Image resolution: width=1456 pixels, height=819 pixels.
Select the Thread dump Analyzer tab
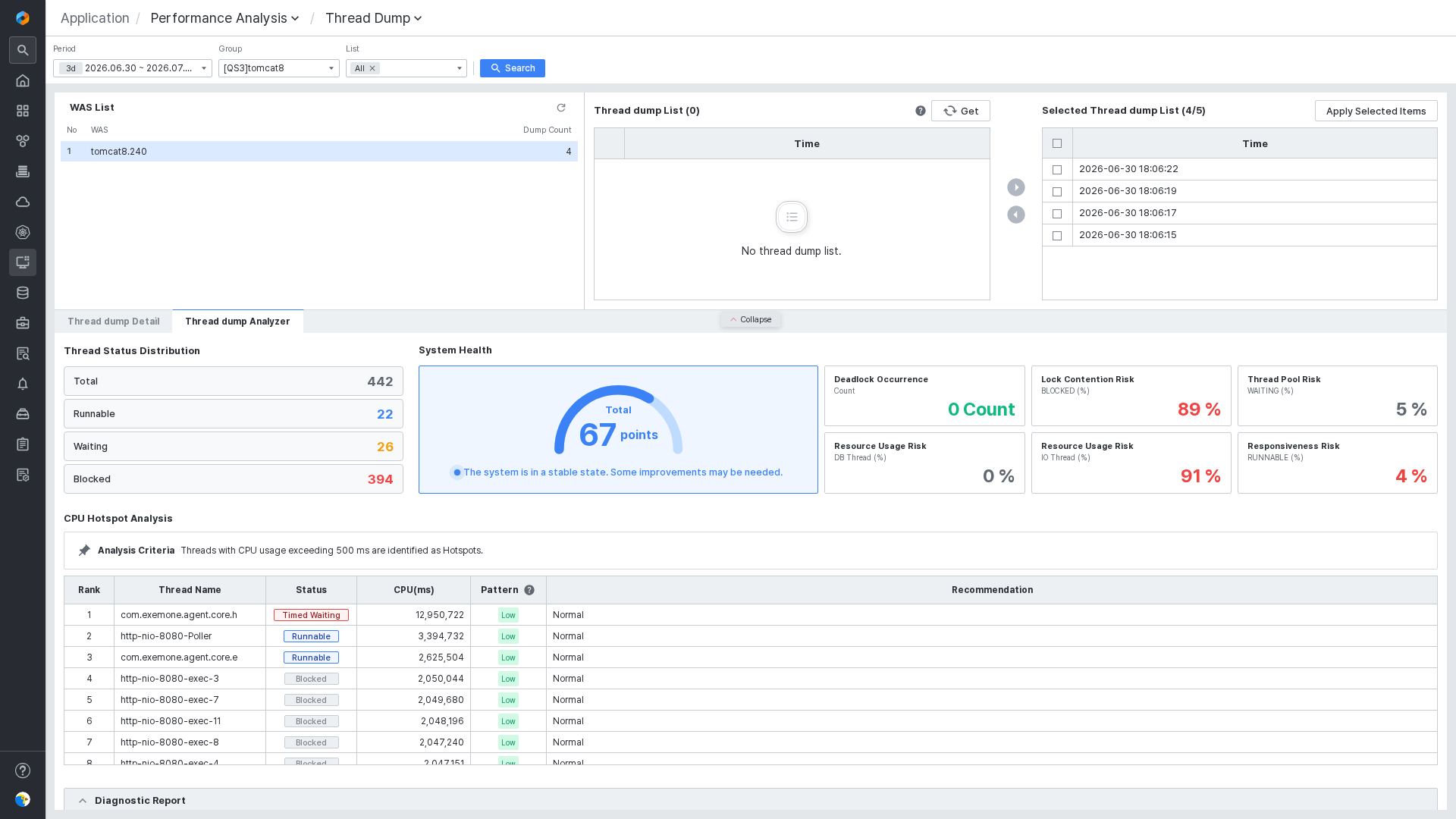tap(237, 322)
